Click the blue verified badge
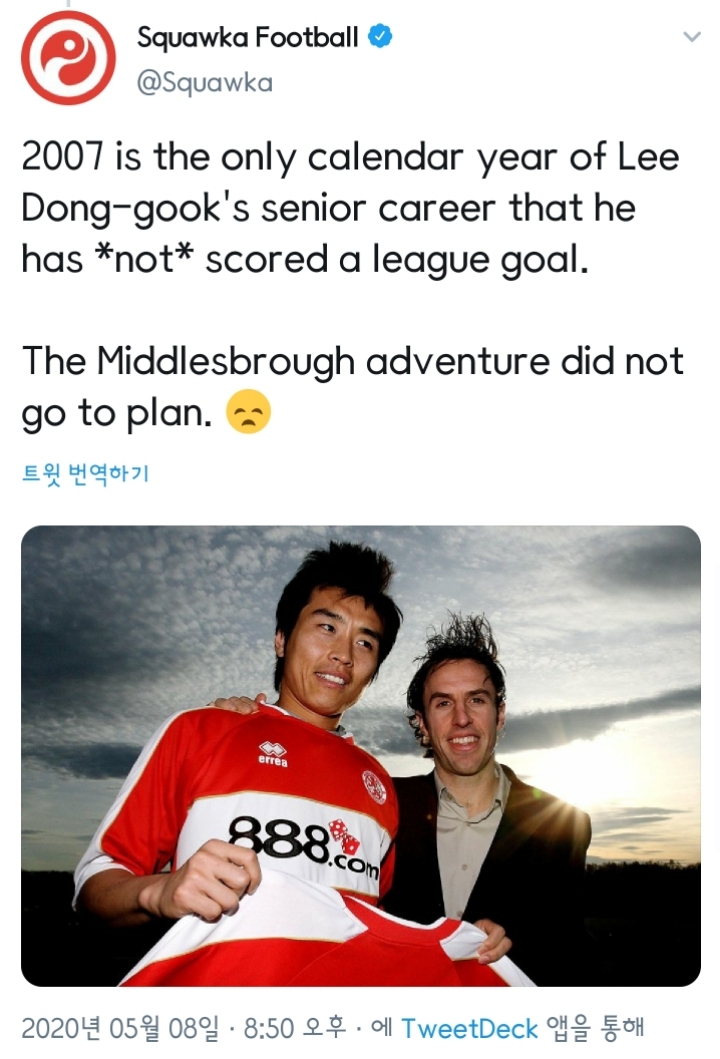Screen dimensions: 720x1059 (x=380, y=36)
